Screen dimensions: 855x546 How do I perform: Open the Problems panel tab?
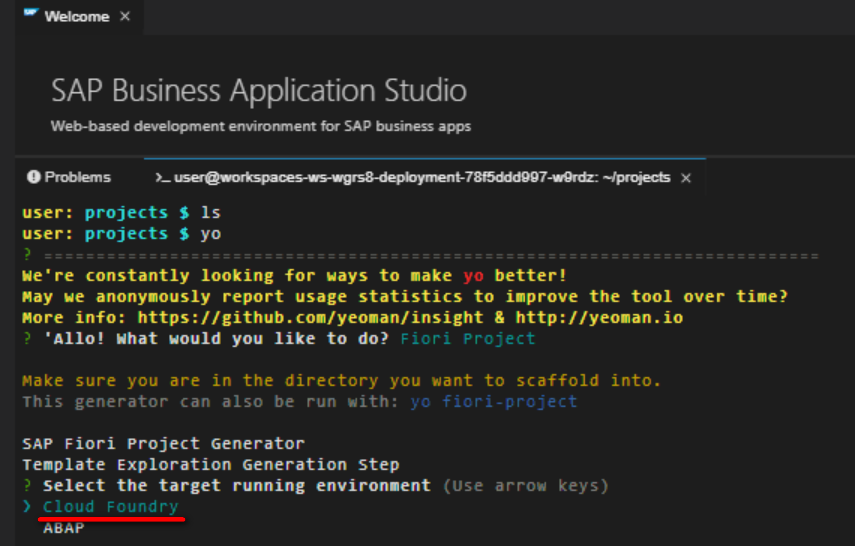69,177
